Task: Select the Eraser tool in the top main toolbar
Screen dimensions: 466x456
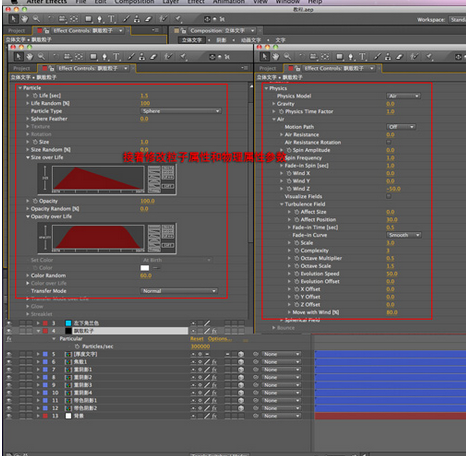Action: click(148, 19)
